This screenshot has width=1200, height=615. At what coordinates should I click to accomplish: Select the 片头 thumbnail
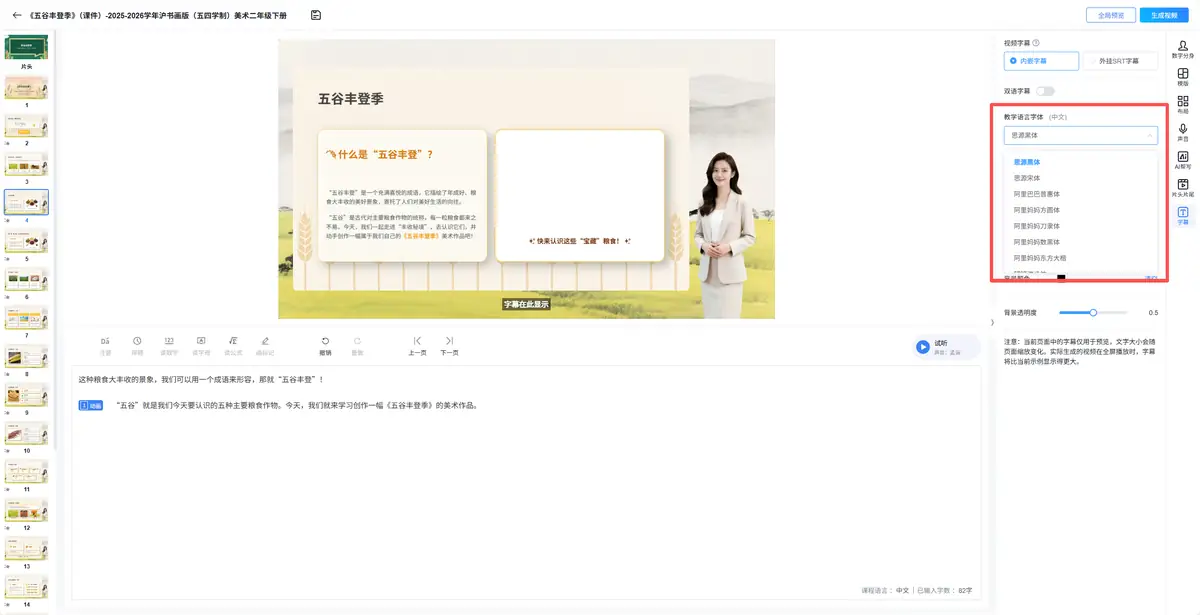(26, 48)
